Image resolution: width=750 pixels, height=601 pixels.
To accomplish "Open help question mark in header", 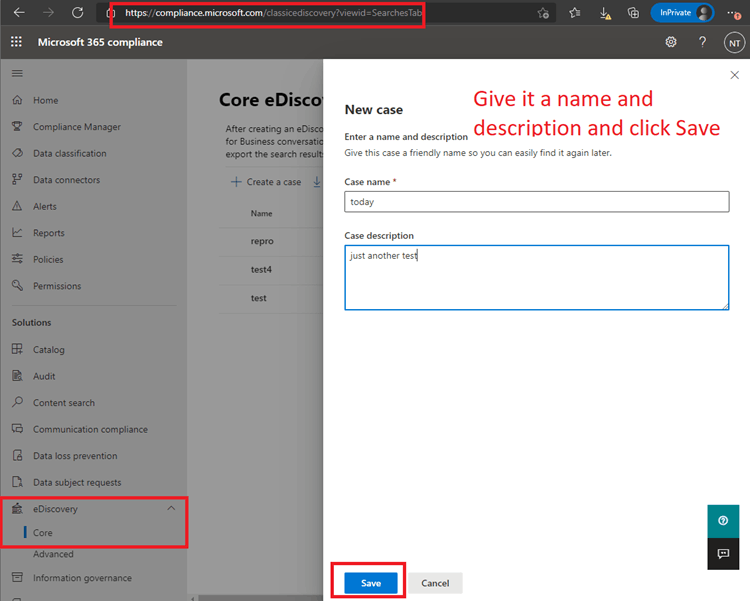I will tap(702, 42).
